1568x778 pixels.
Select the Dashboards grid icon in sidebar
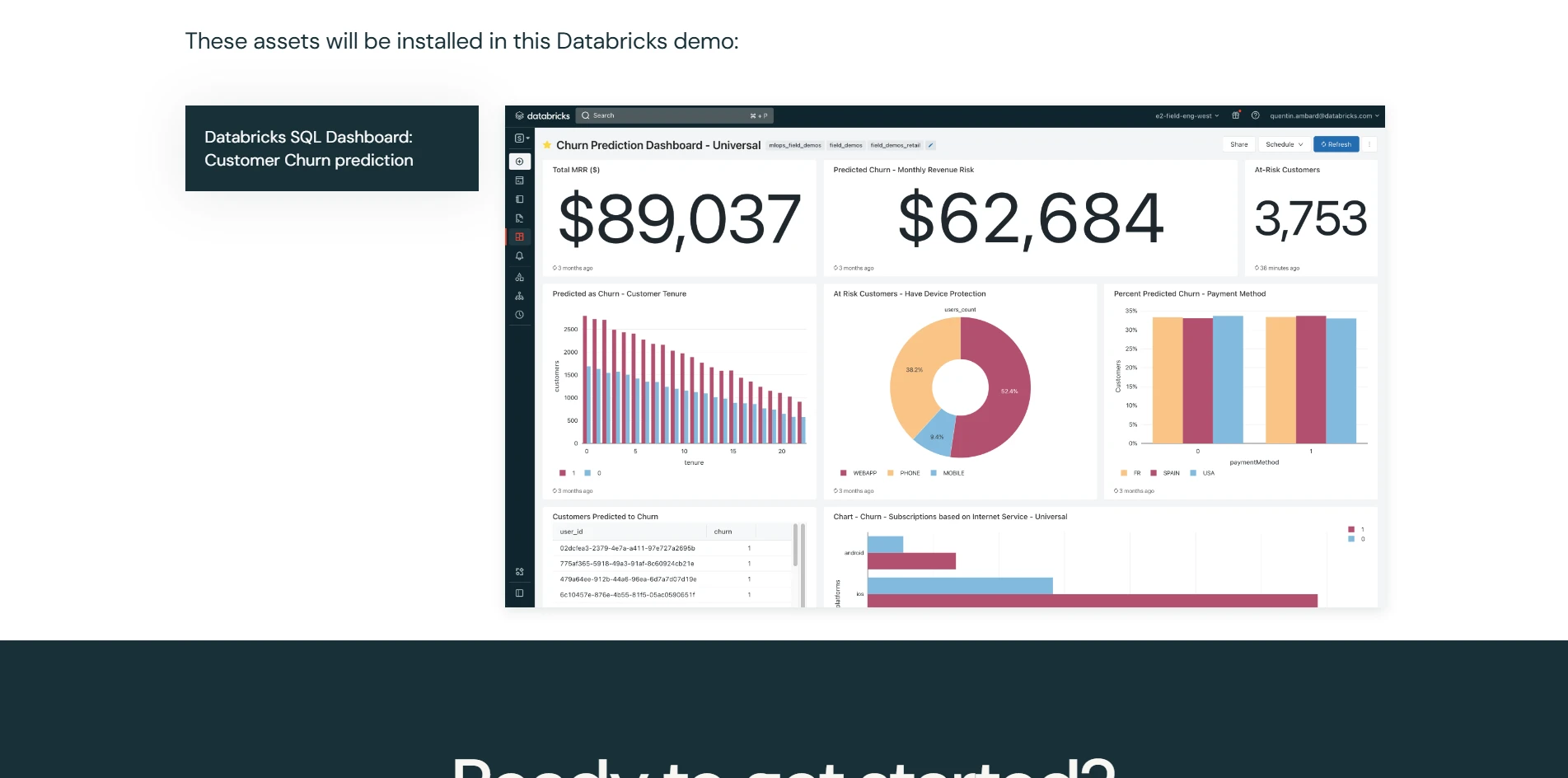(x=519, y=237)
